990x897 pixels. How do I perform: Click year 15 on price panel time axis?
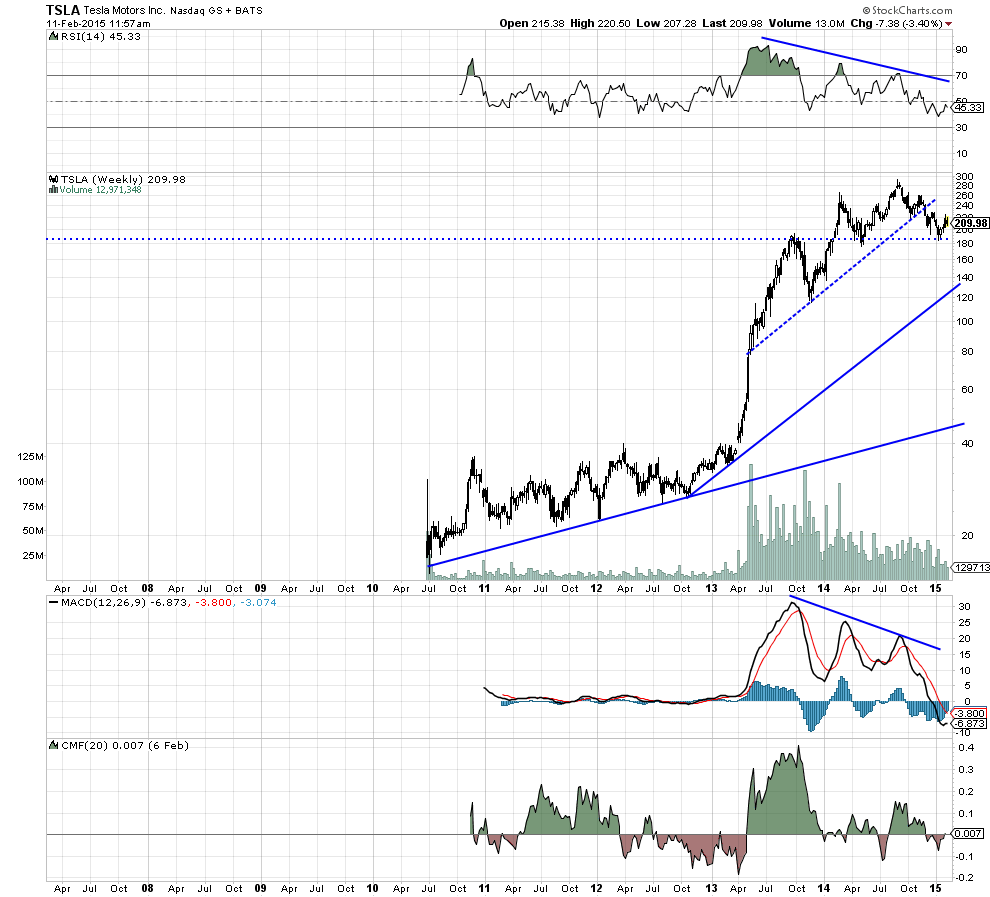click(936, 588)
